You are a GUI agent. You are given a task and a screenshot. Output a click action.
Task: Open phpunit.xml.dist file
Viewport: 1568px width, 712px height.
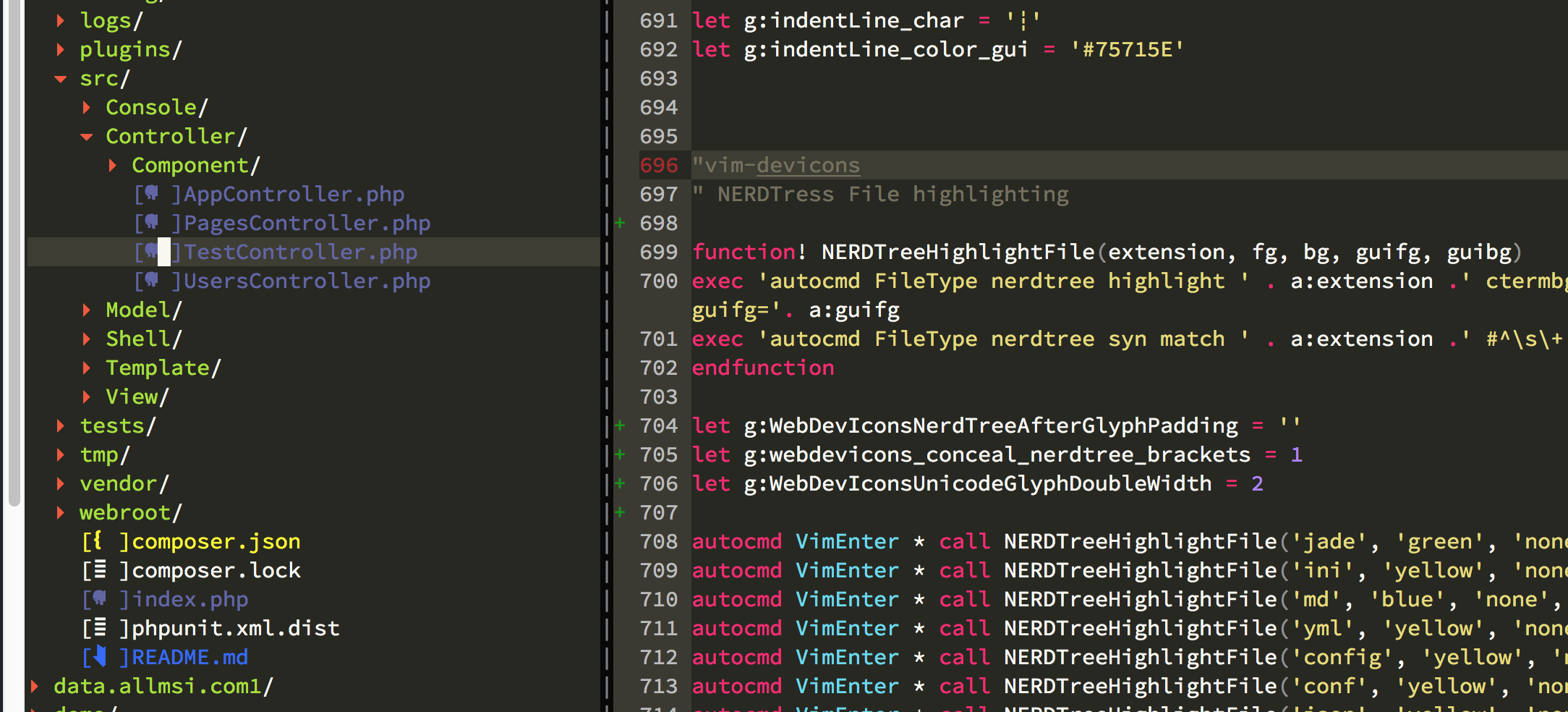235,628
